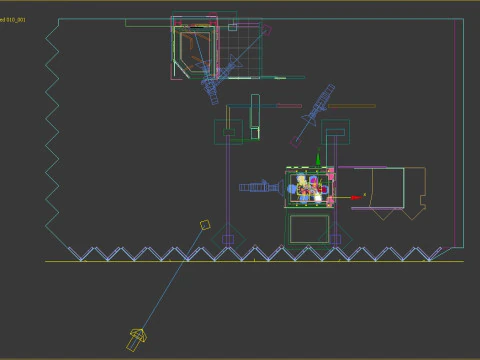Click the viewport label 'ed 010_001'
Image resolution: width=480 pixels, height=360 pixels.
tap(13, 20)
